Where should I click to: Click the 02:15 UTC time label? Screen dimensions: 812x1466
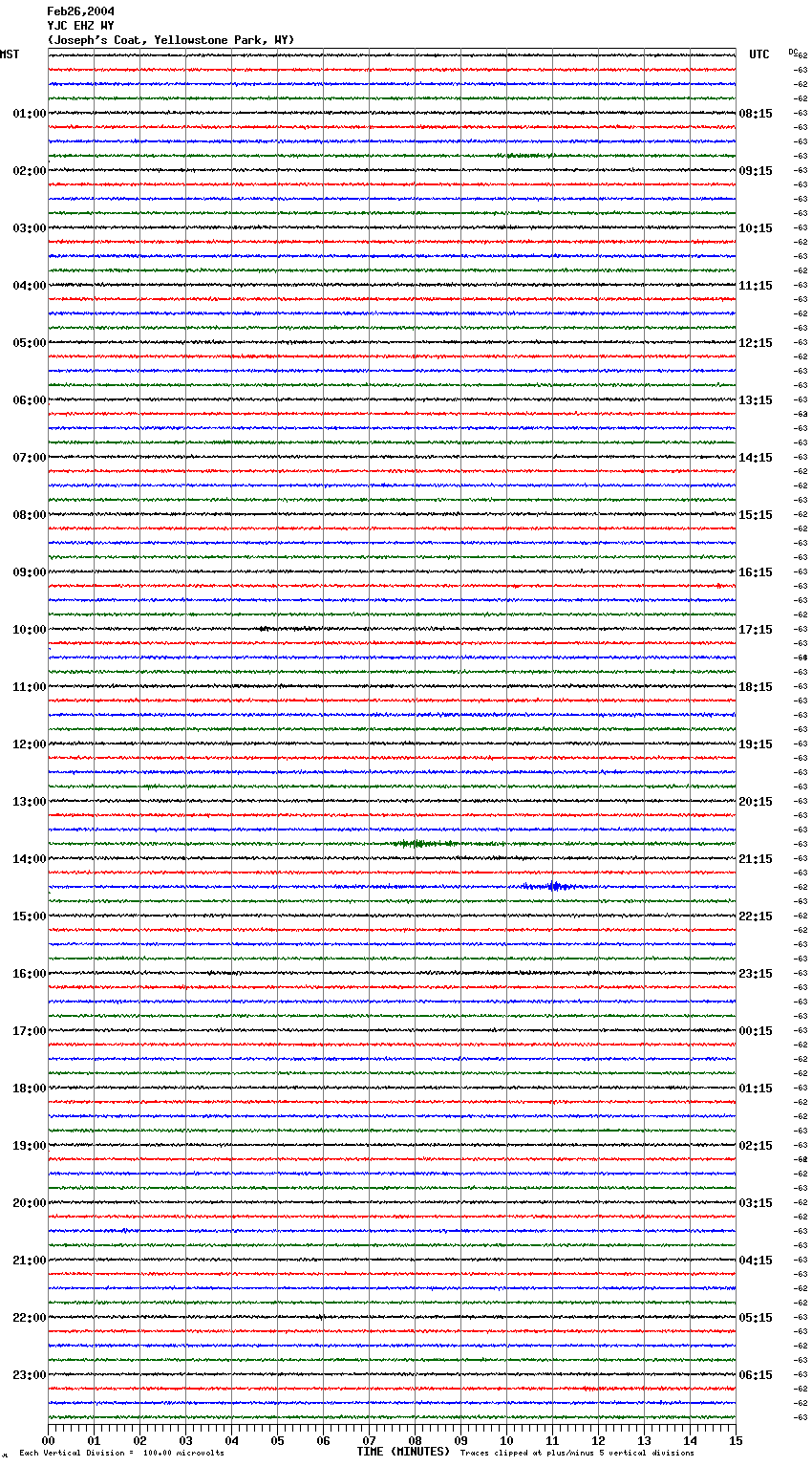pyautogui.click(x=756, y=1146)
